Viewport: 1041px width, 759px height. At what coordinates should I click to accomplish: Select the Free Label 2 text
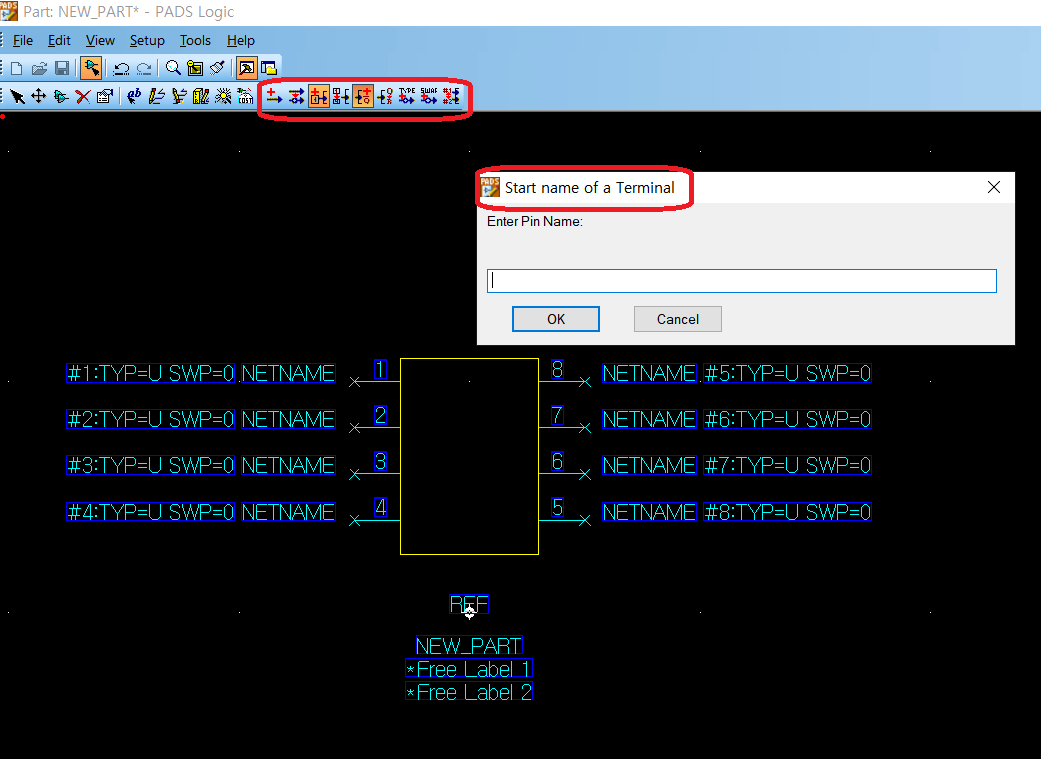469,692
